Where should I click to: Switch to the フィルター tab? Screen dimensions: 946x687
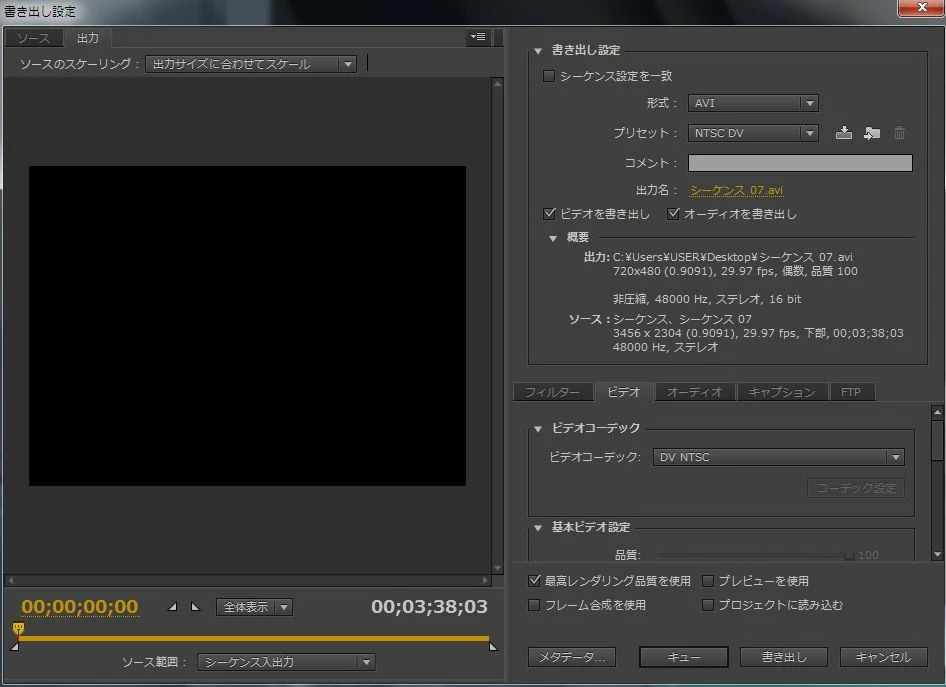tap(552, 392)
